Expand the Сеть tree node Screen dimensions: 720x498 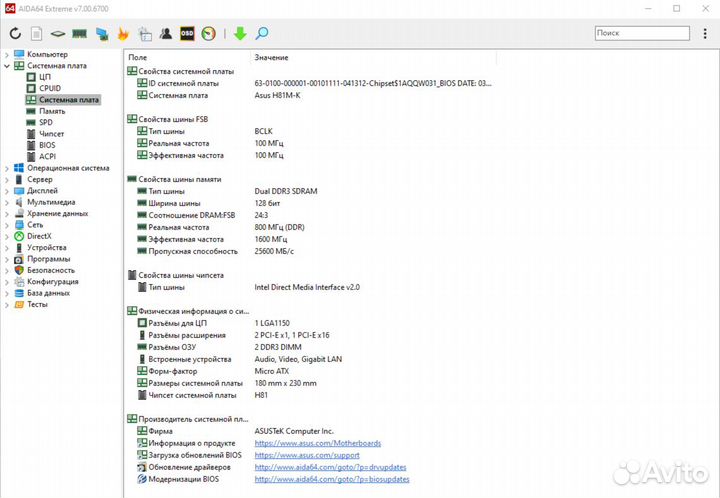[6, 225]
